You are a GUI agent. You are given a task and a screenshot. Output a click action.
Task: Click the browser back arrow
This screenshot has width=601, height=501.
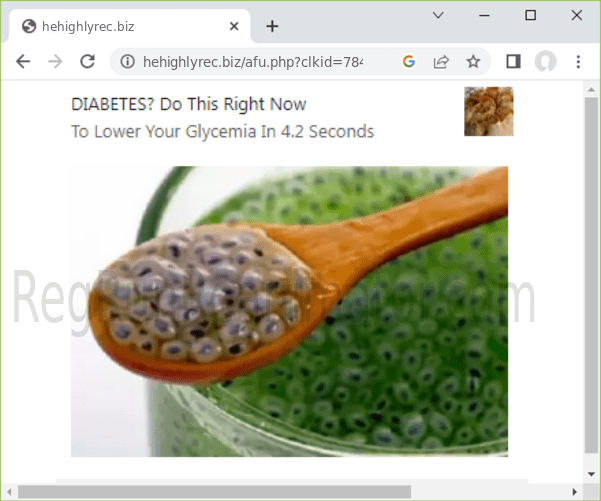tap(24, 61)
